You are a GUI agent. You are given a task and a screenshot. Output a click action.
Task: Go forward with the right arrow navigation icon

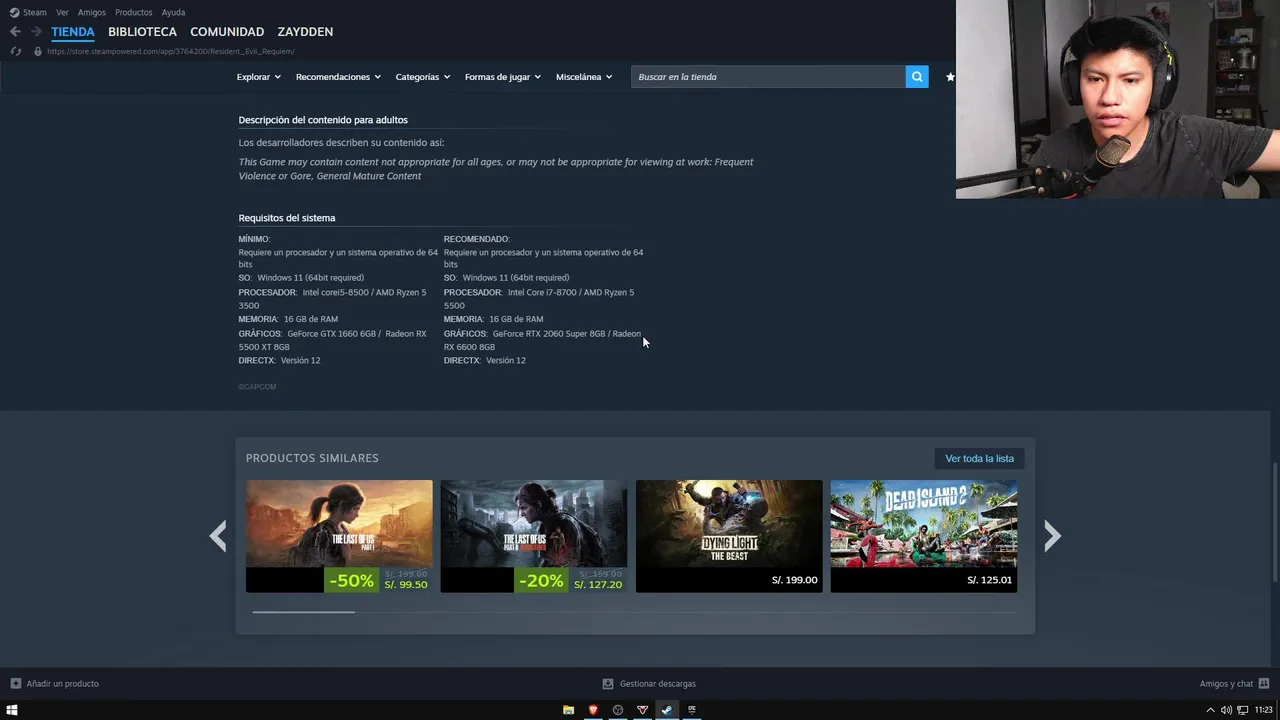36,32
